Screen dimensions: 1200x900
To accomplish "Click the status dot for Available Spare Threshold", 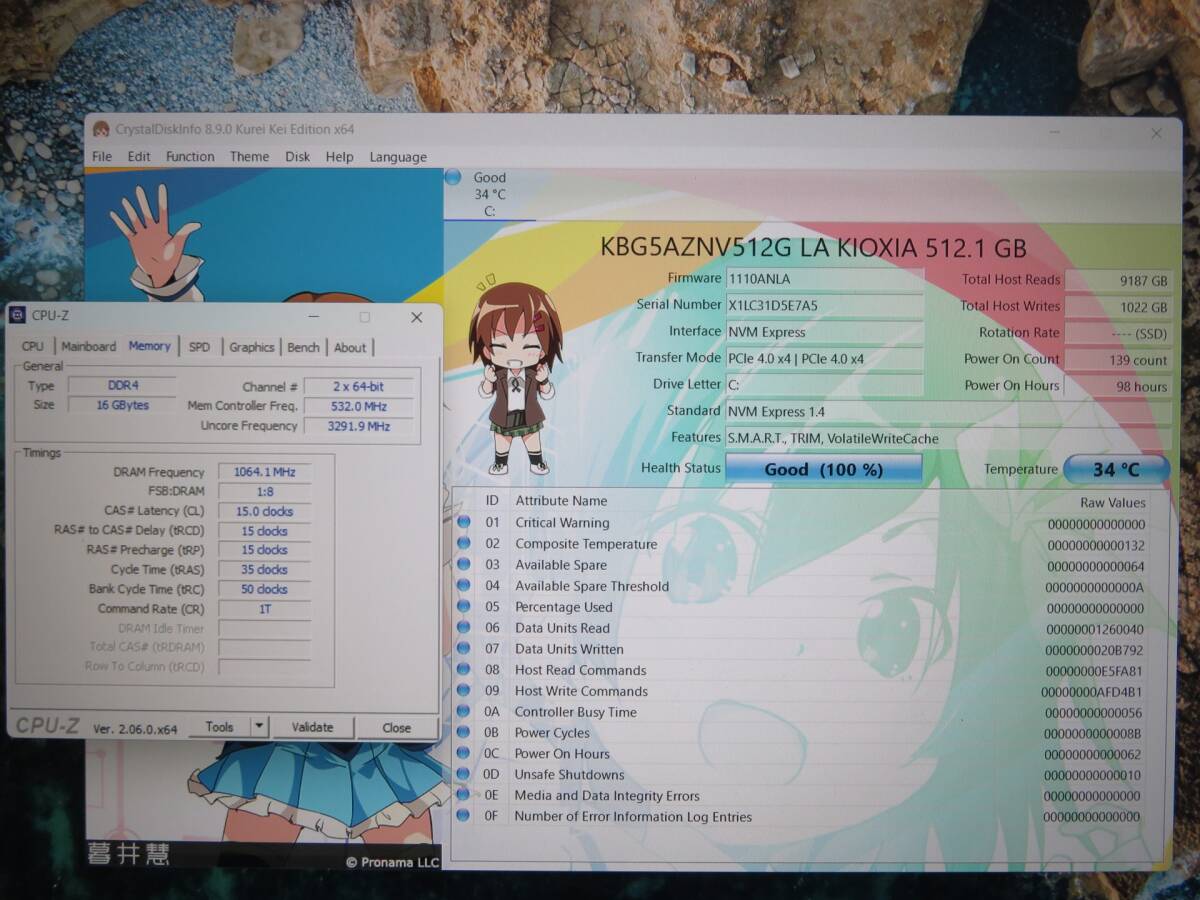I will coord(464,585).
